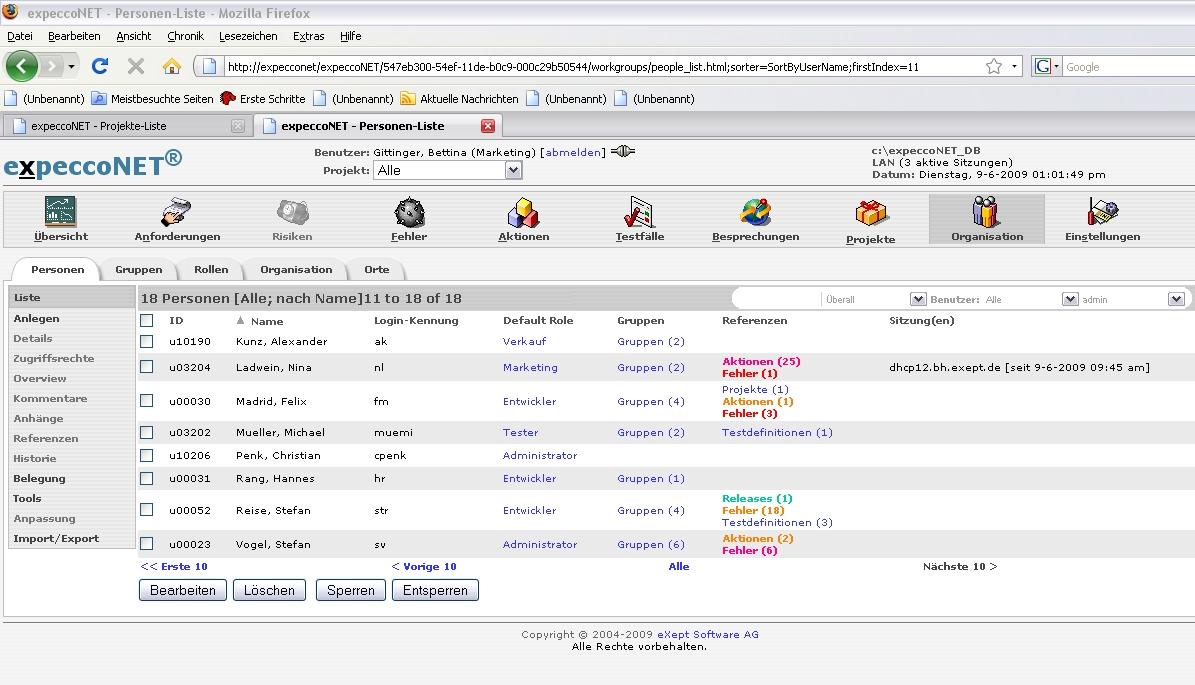This screenshot has width=1195, height=685.
Task: Go to the Firefox home page icon
Action: (x=171, y=66)
